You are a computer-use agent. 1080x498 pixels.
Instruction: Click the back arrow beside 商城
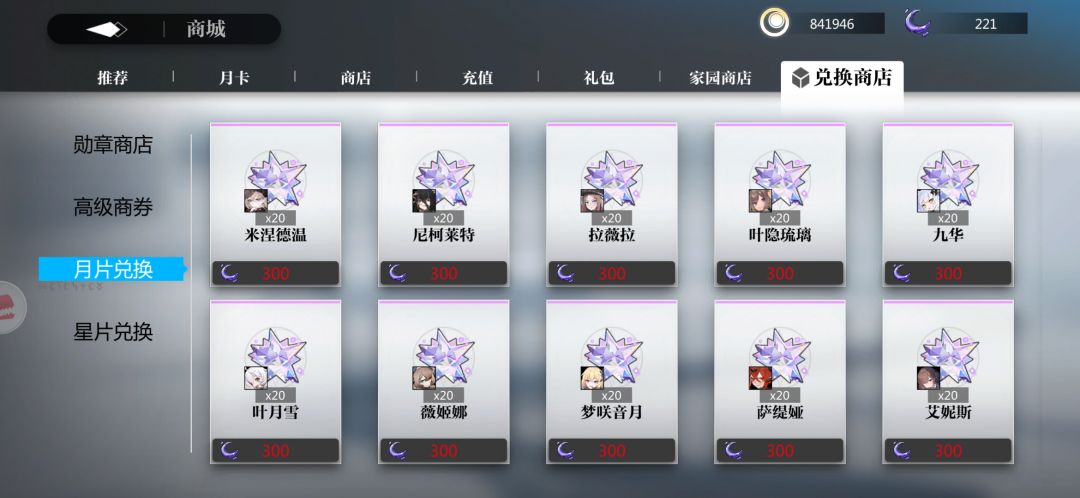[x=106, y=30]
